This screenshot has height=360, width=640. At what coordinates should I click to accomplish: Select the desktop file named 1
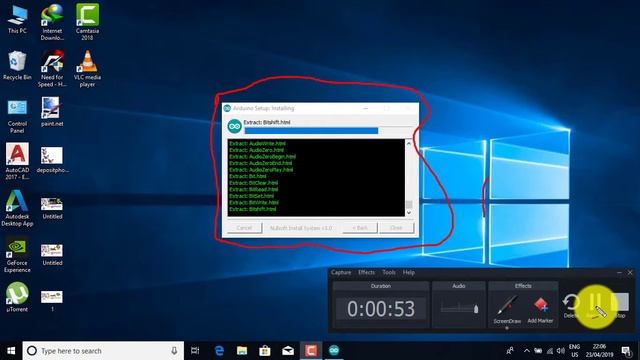52,300
